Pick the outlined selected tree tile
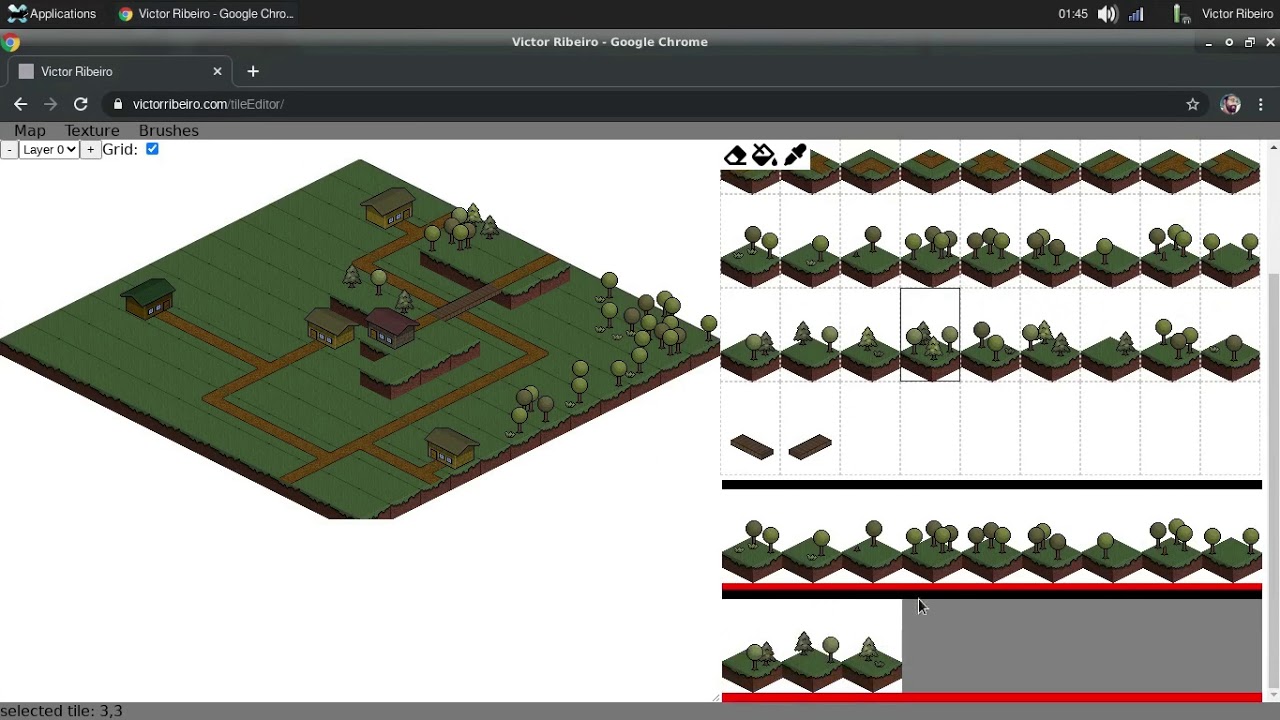 930,335
